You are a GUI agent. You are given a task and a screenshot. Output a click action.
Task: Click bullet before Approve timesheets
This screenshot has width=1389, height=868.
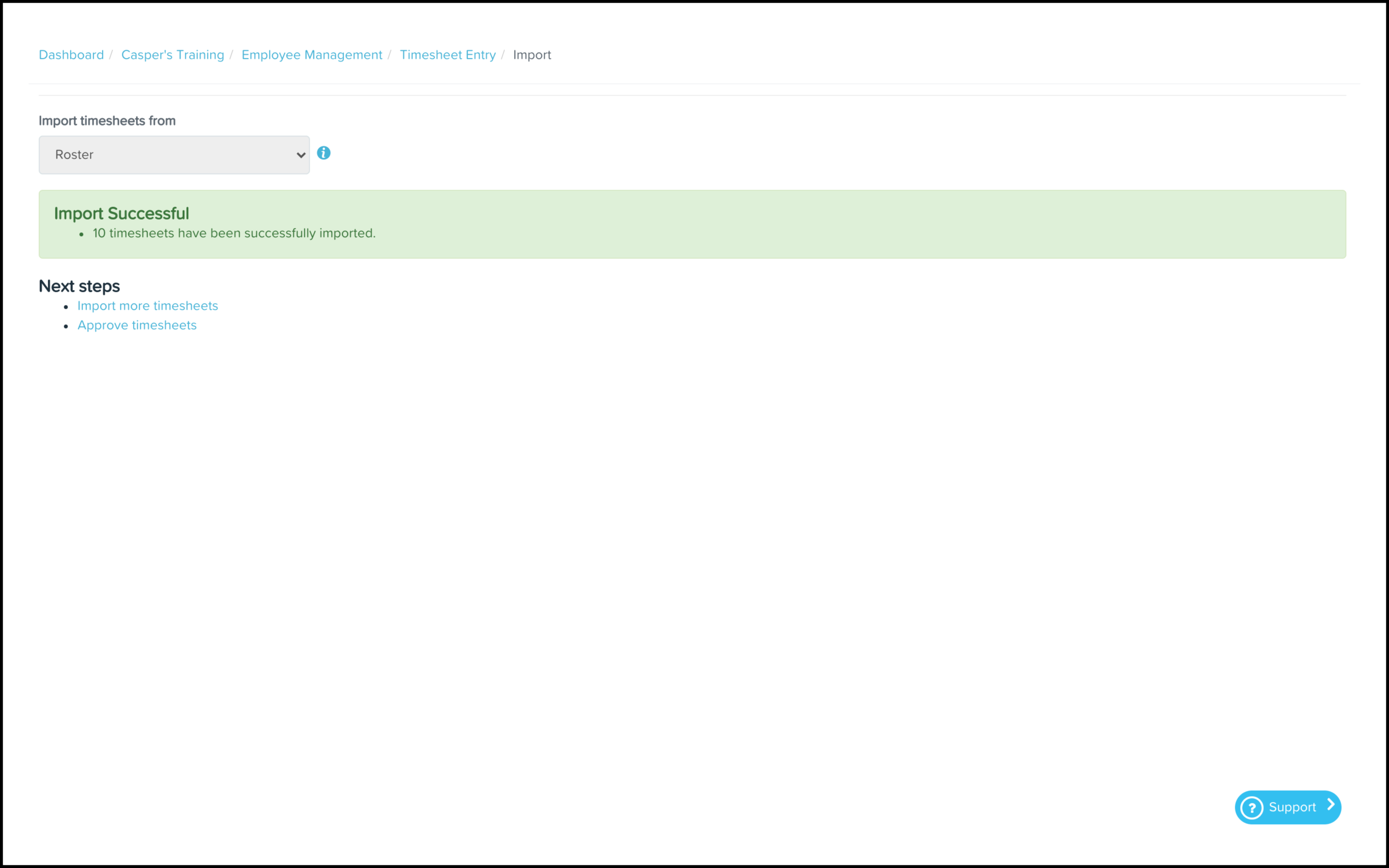tap(66, 326)
